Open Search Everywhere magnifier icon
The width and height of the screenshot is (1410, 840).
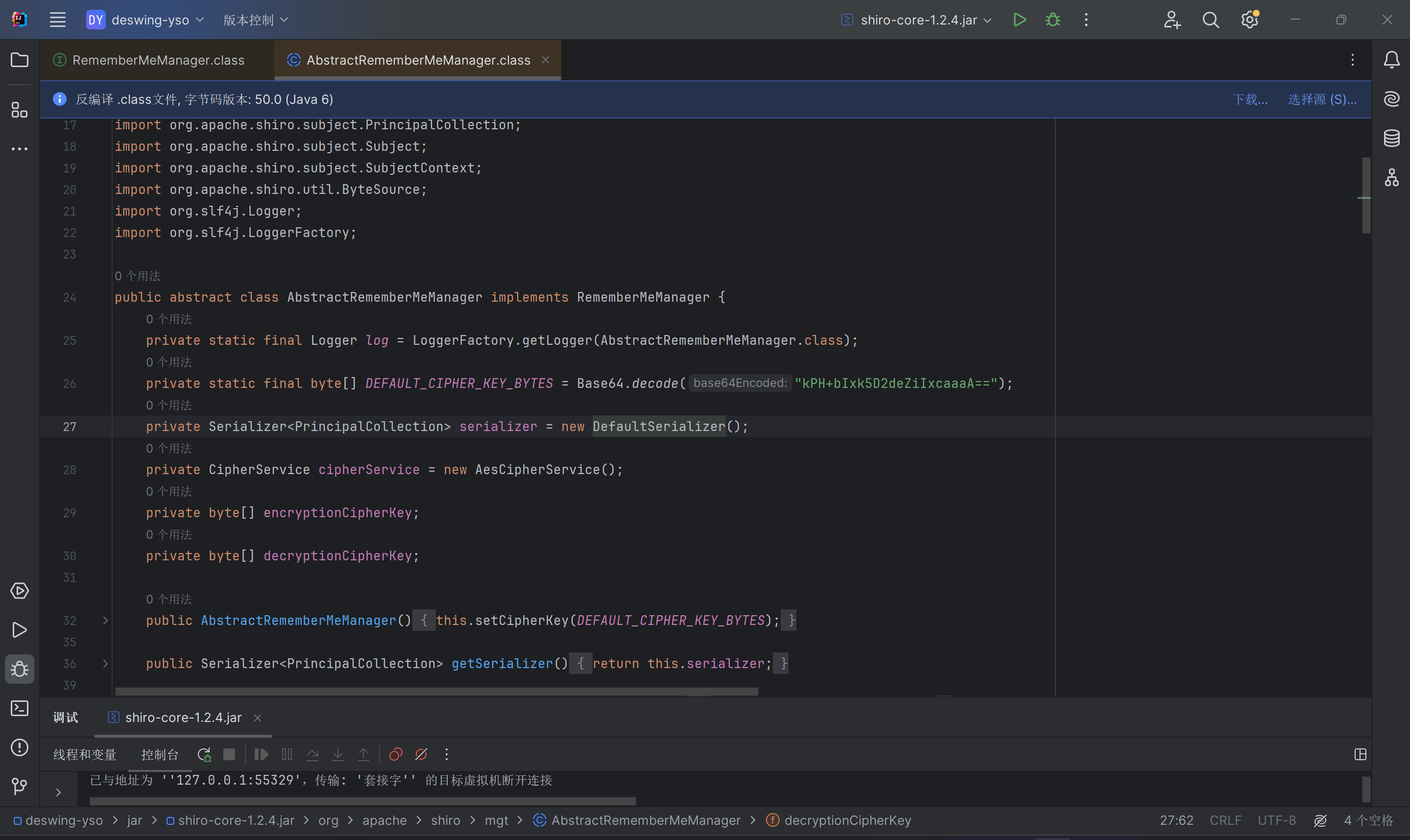1210,20
